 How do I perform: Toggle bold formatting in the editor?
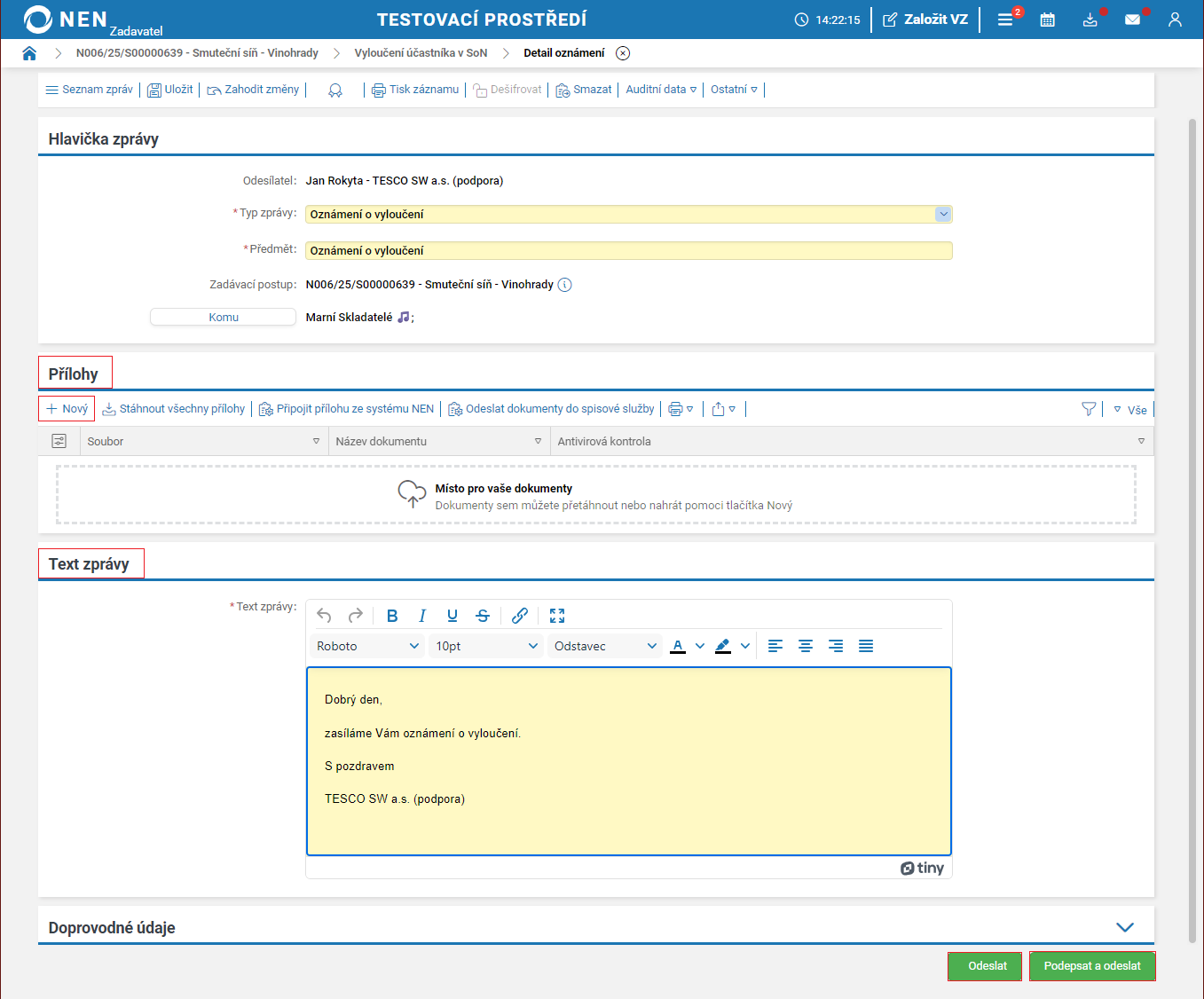pos(392,616)
